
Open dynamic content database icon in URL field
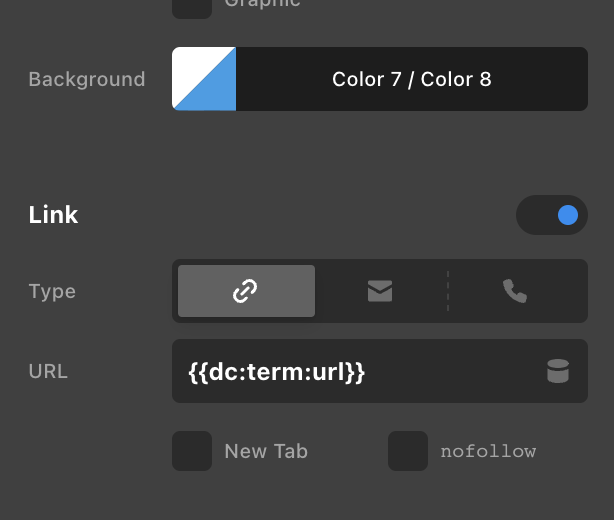click(558, 372)
